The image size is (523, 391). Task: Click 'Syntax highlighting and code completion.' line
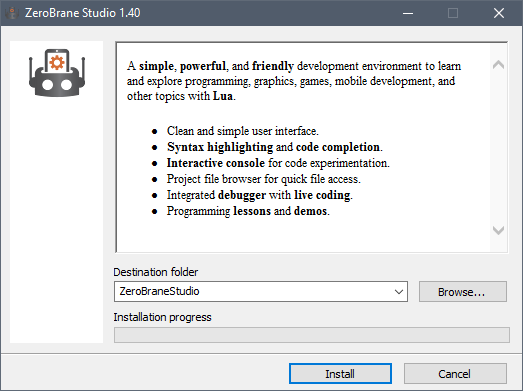click(275, 147)
